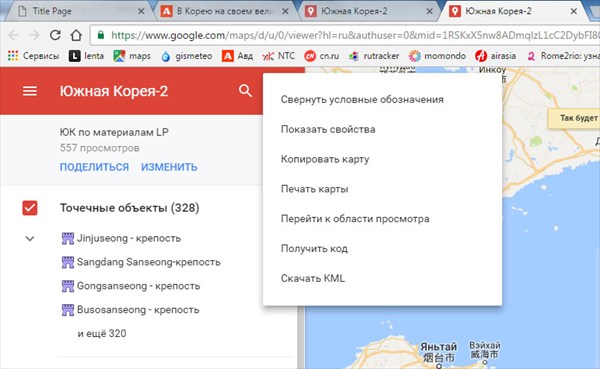This screenshot has height=369, width=600.
Task: Open the cn.ru bookmark
Action: [x=322, y=56]
